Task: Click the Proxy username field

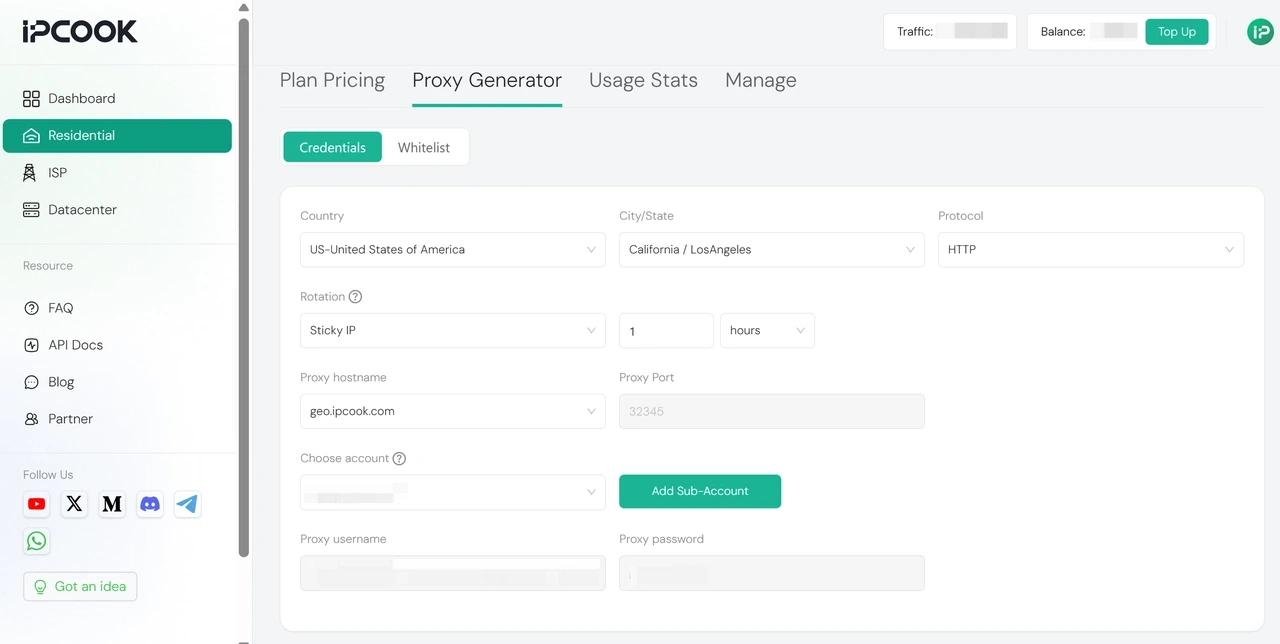Action: click(453, 573)
